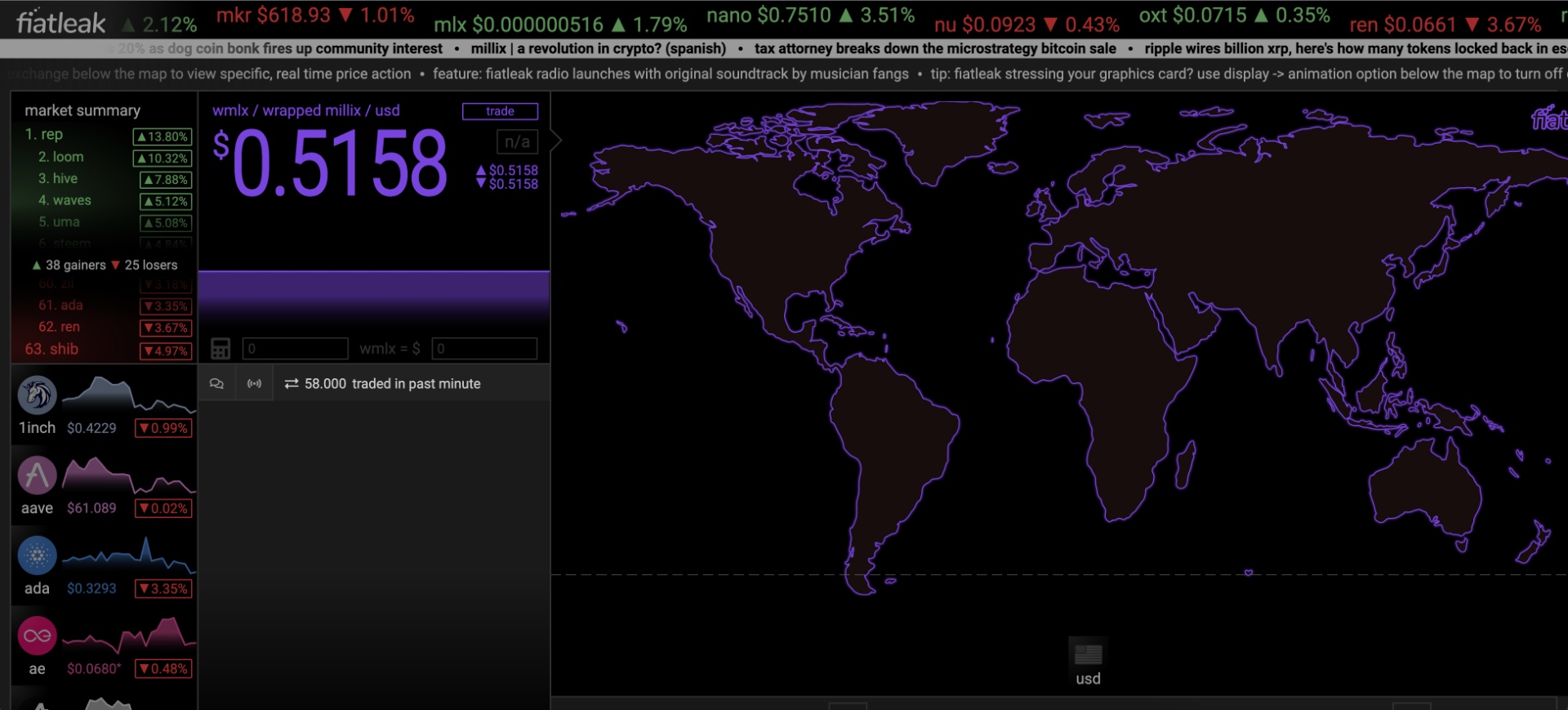Click the 3.35% loss badge on ada card
Image resolution: width=1568 pixels, height=710 pixels.
click(x=163, y=588)
